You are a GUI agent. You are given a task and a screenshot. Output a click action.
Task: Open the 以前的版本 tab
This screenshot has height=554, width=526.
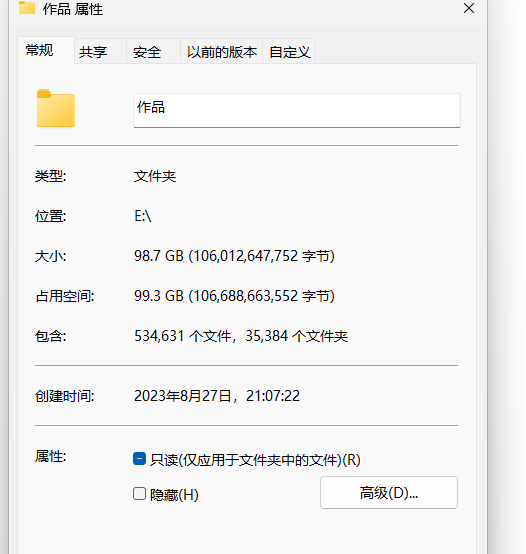click(221, 52)
